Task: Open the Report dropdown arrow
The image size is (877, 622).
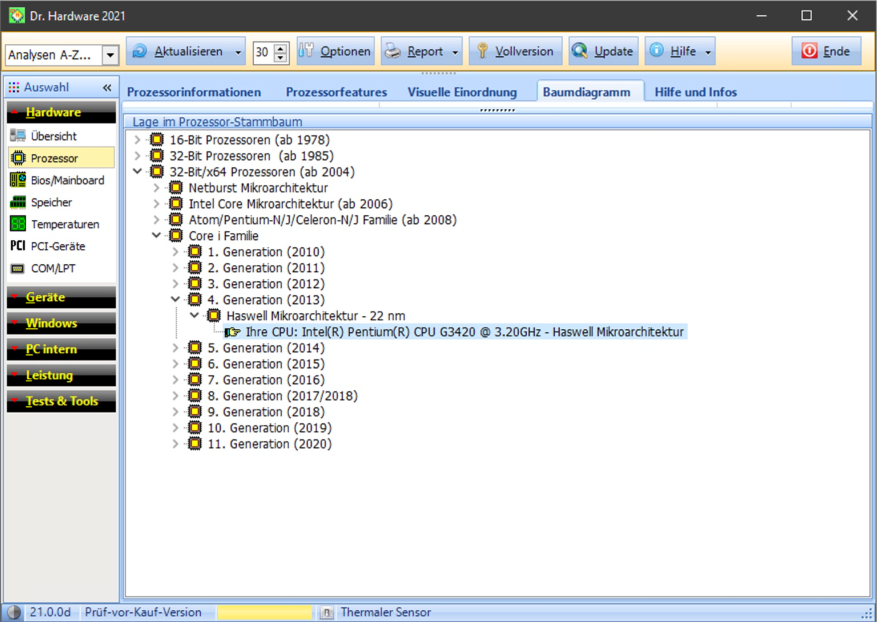Action: pos(456,52)
